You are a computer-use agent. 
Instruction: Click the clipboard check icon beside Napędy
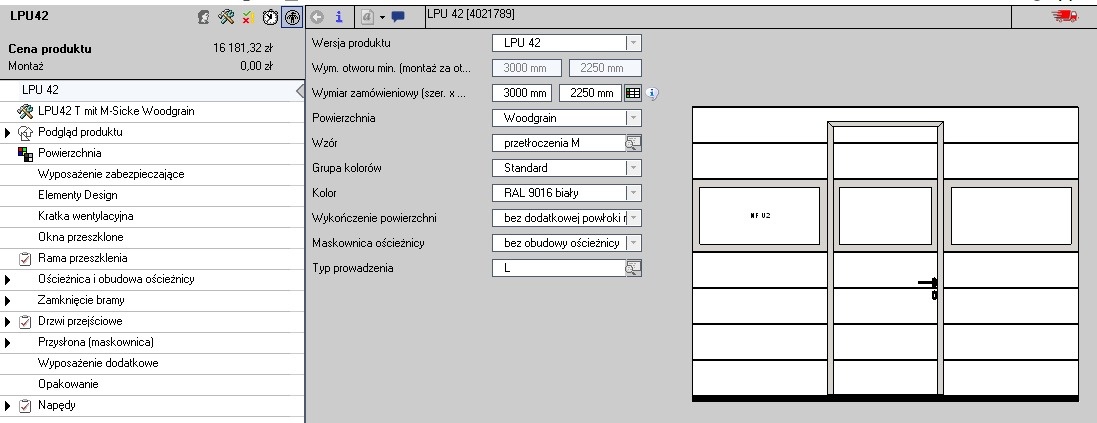pos(25,406)
